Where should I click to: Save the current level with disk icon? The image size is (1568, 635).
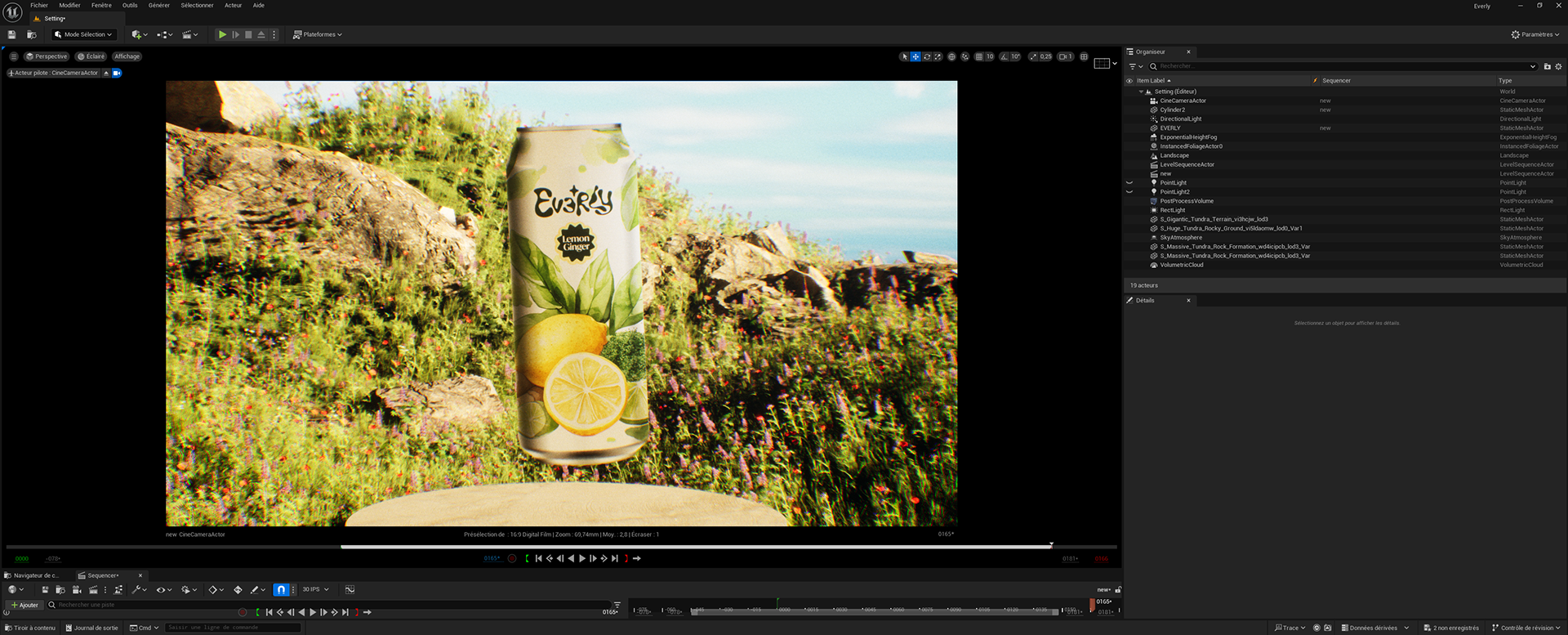pos(11,34)
